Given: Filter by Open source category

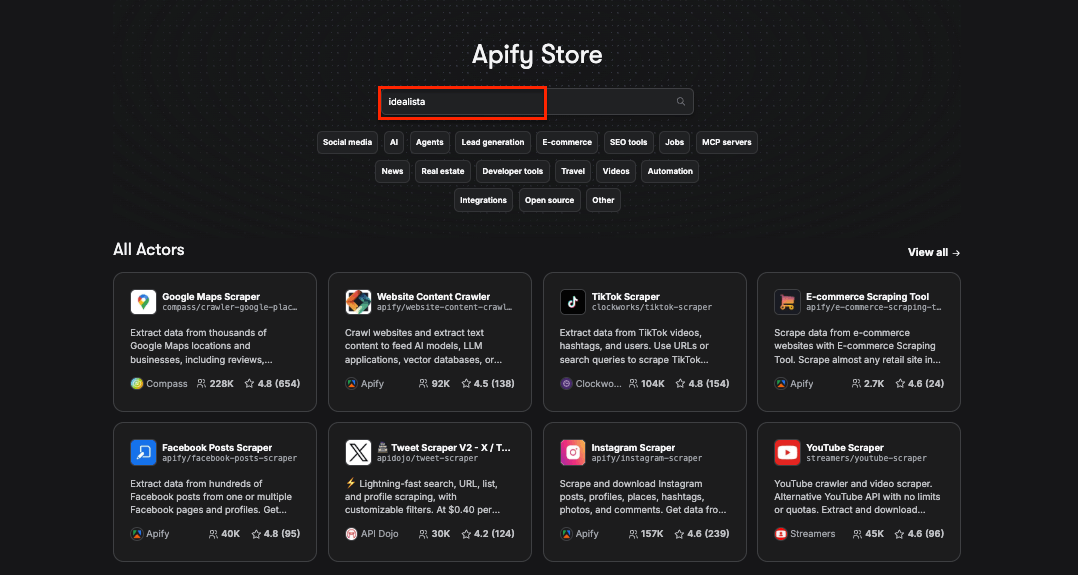Looking at the screenshot, I should tap(549, 200).
